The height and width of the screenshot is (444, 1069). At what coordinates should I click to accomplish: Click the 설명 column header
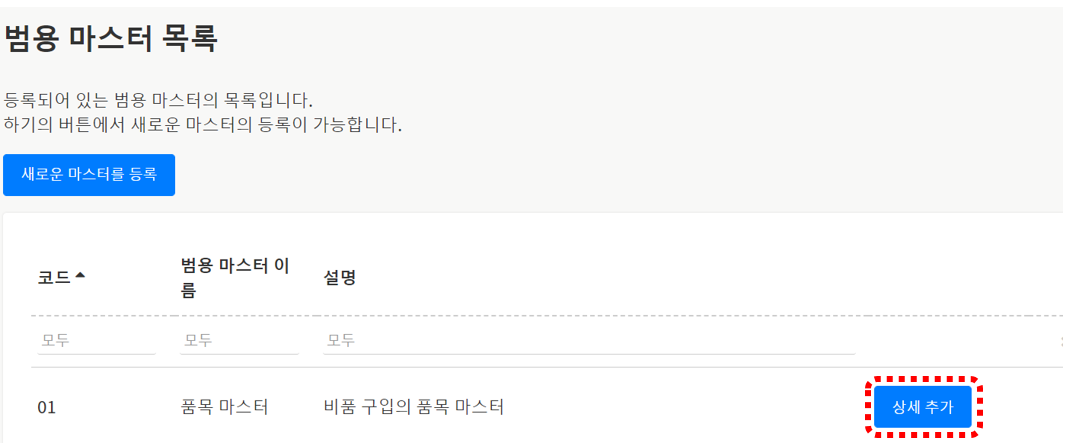coord(340,278)
